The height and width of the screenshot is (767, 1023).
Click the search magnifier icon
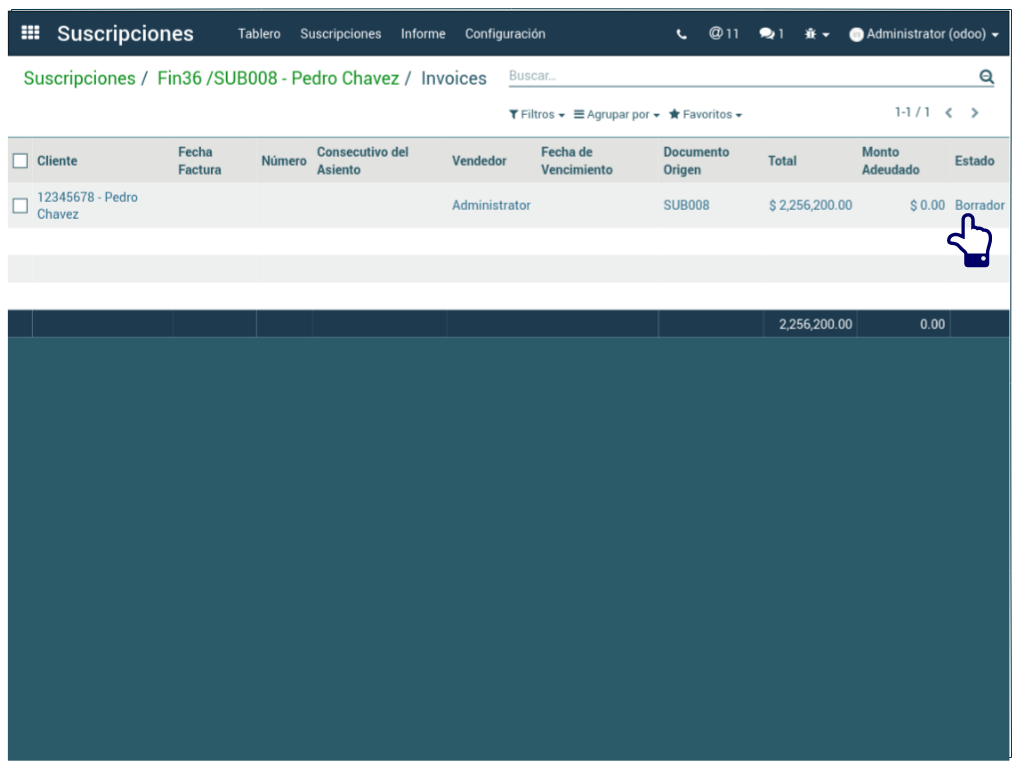(986, 77)
